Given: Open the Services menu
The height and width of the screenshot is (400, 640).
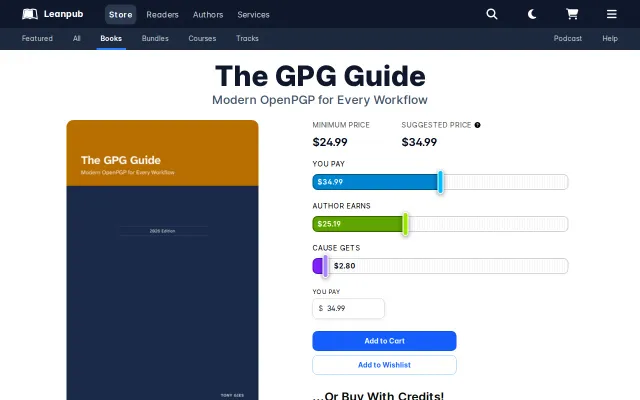Looking at the screenshot, I should 253,15.
